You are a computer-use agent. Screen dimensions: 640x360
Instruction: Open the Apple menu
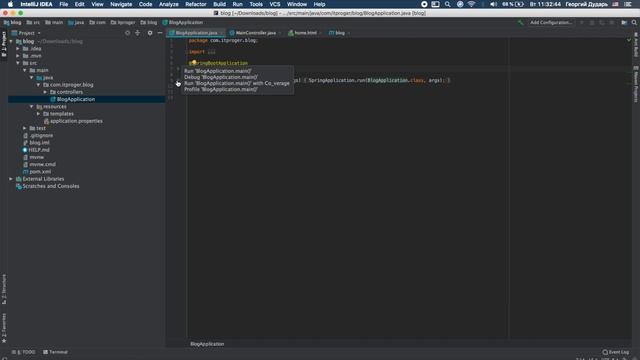click(10, 4)
